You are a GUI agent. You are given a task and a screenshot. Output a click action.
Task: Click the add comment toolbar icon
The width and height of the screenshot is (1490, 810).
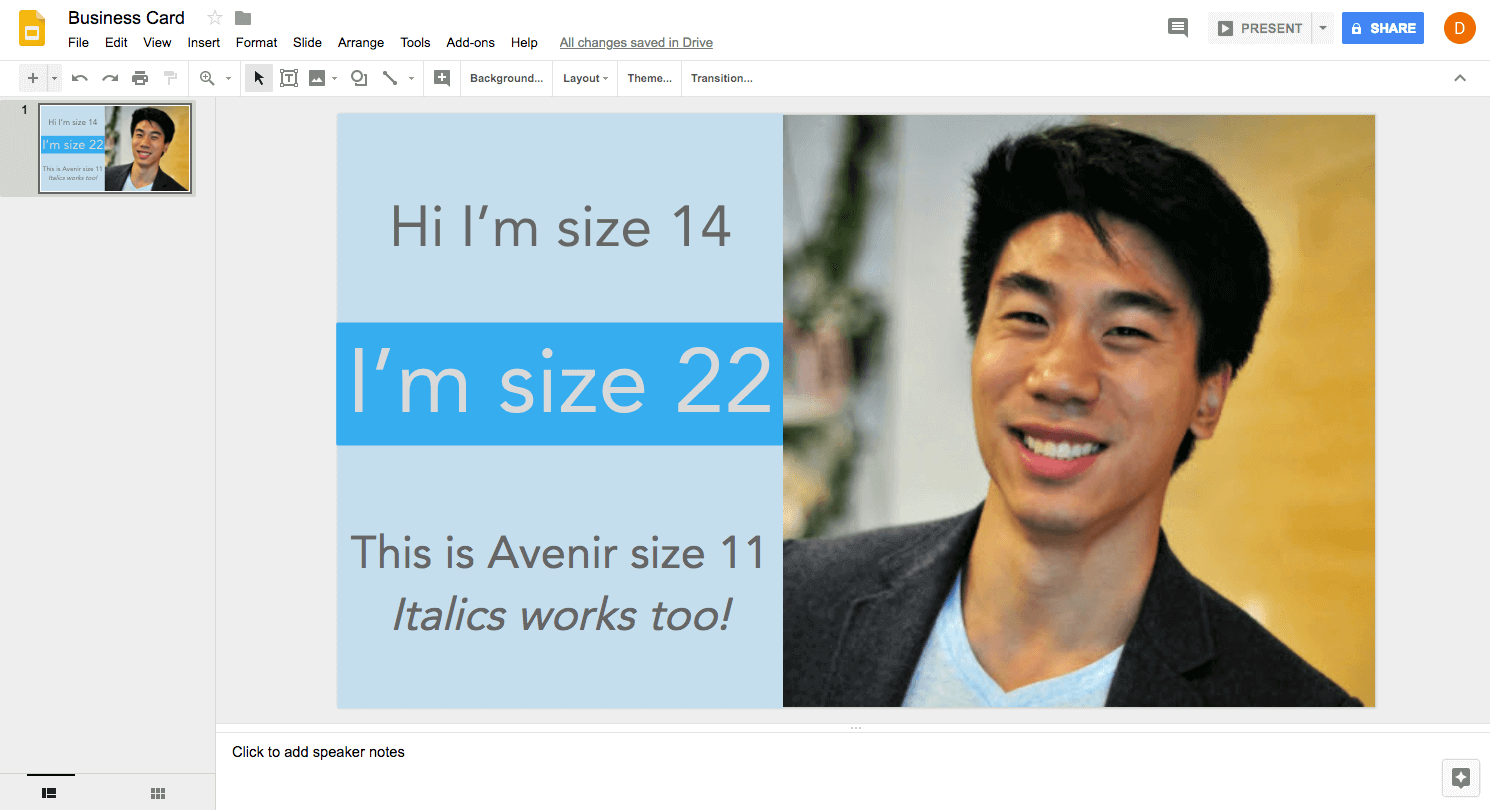[x=441, y=78]
